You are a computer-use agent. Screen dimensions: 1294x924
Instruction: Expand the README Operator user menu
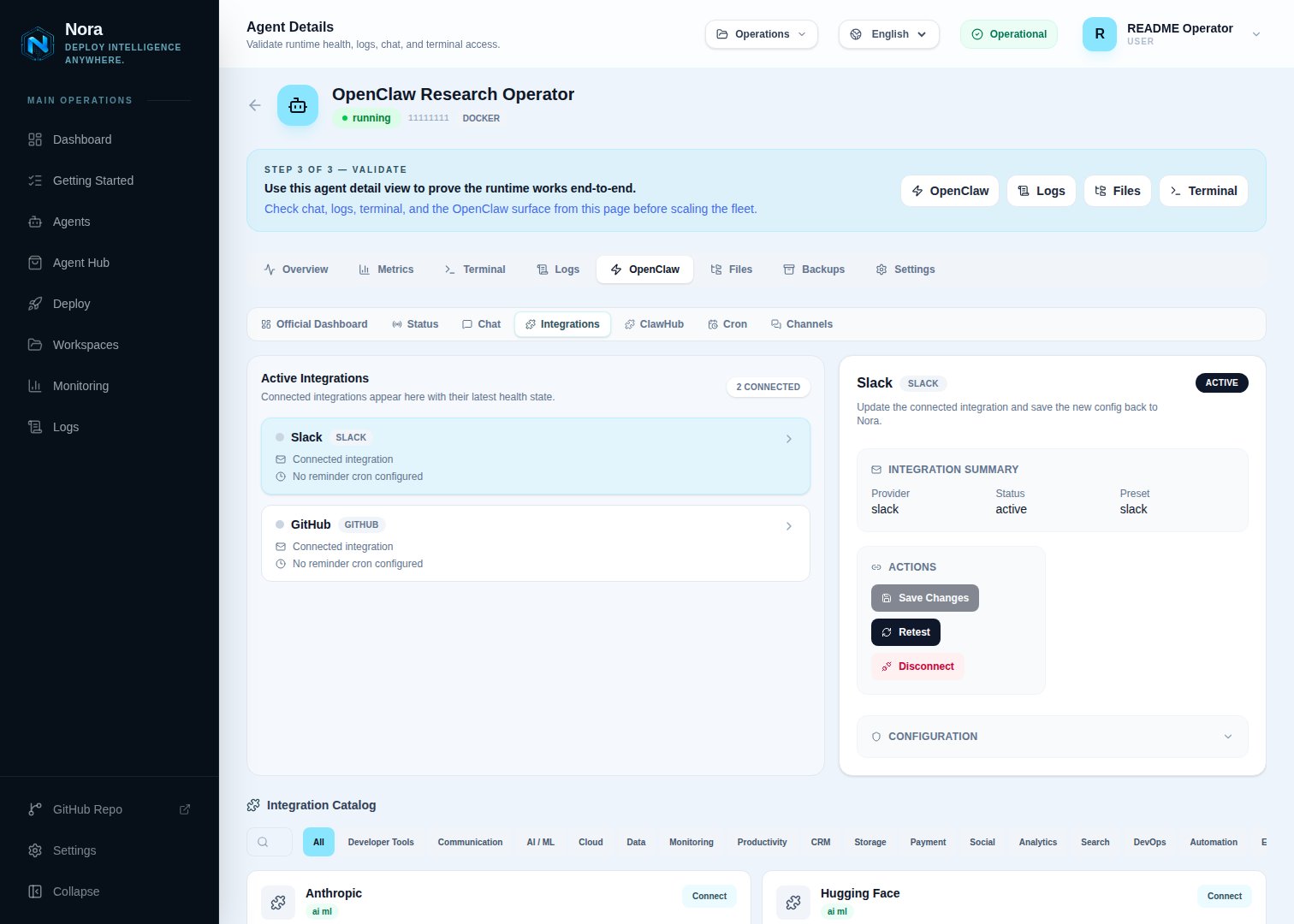[1256, 34]
